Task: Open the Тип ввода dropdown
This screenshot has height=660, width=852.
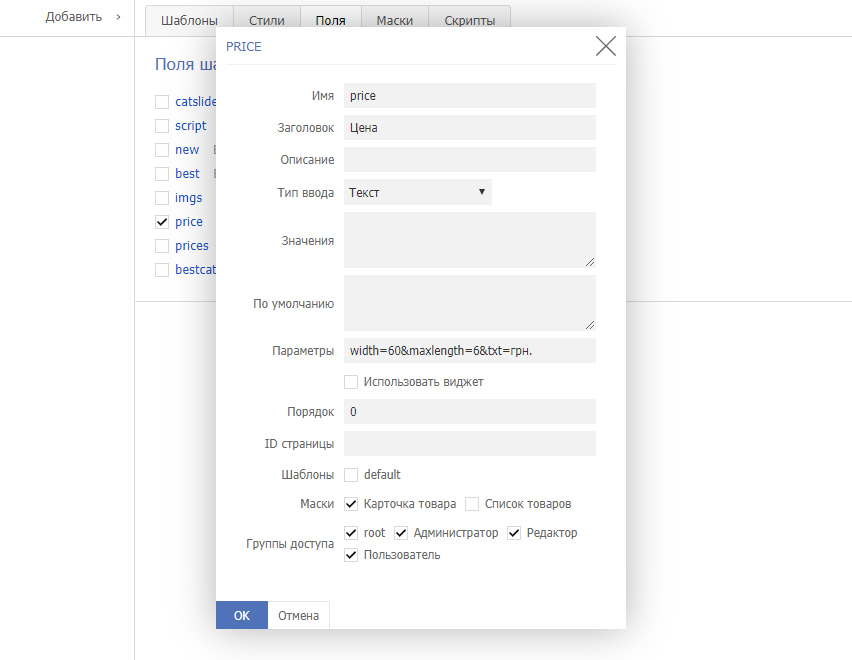Action: [418, 192]
